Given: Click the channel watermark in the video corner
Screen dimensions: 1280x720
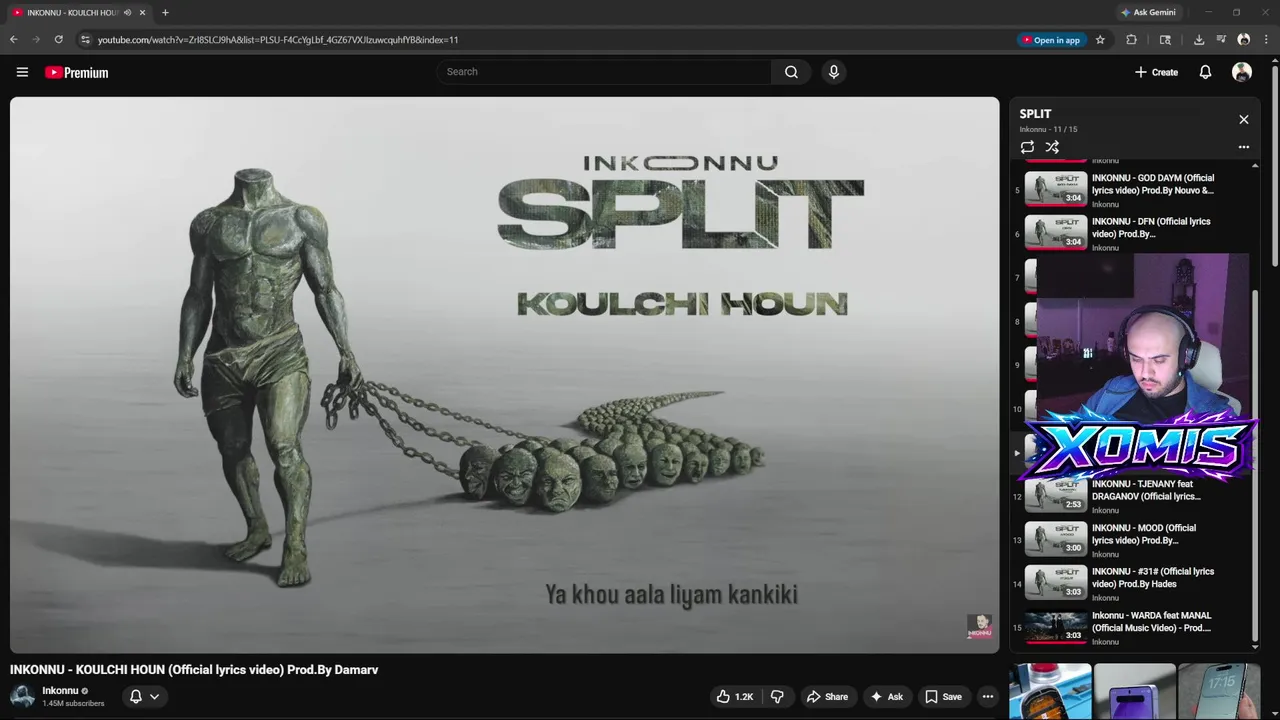Looking at the screenshot, I should (x=979, y=626).
